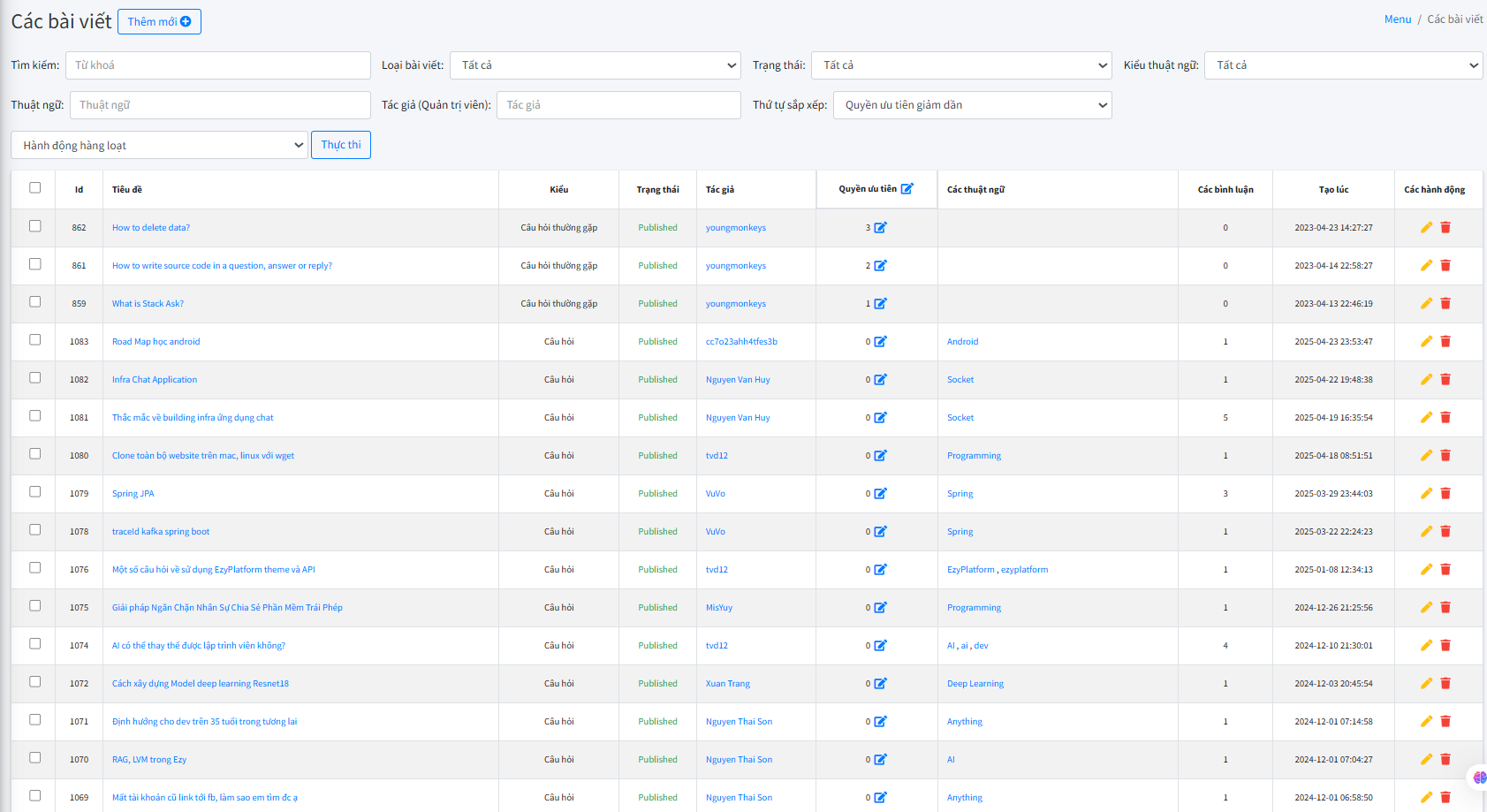This screenshot has height=812, width=1487.
Task: Expand Kiểu thuật ngữ dropdown
Action: tap(1343, 65)
